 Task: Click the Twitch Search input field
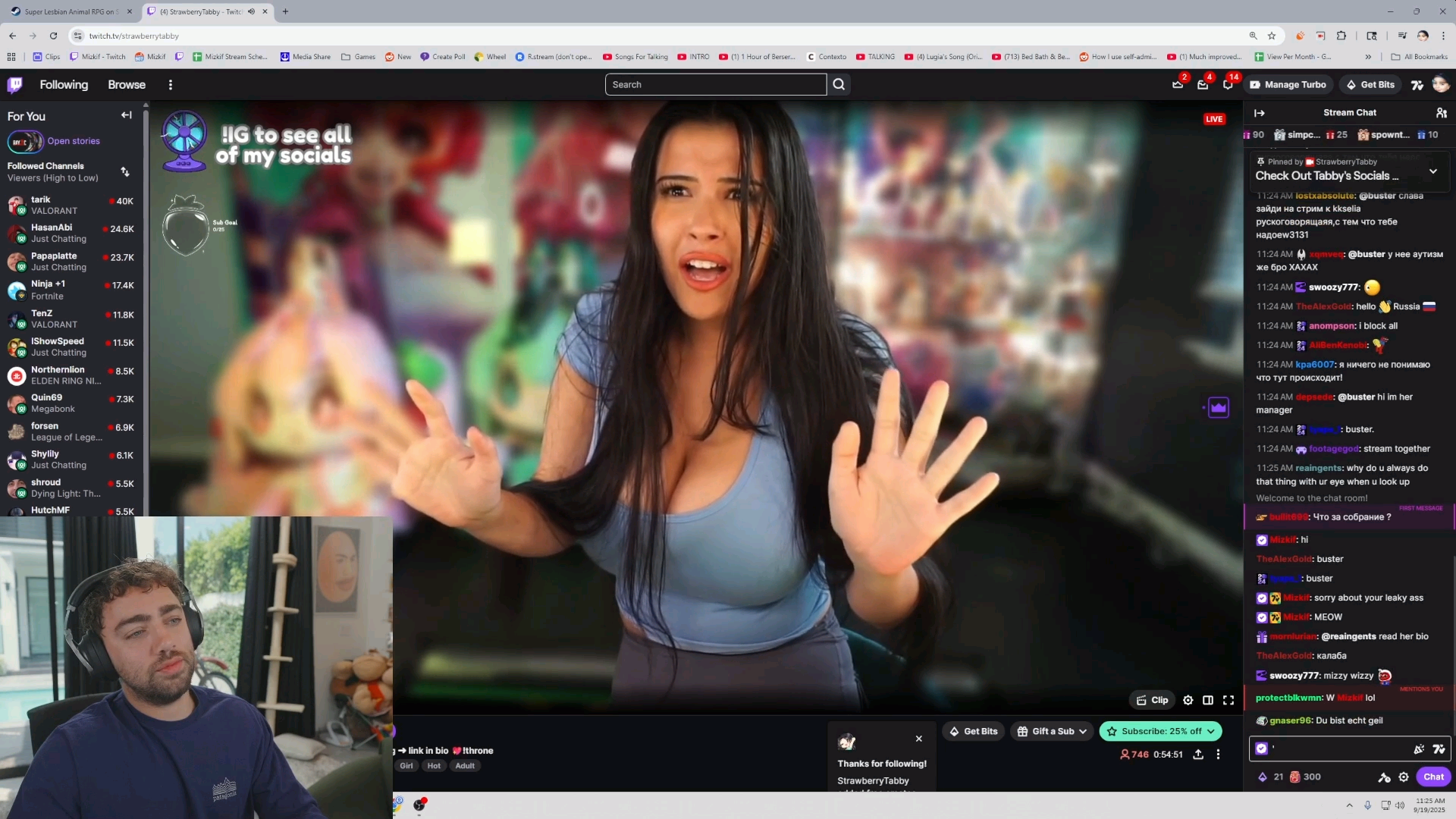715,85
